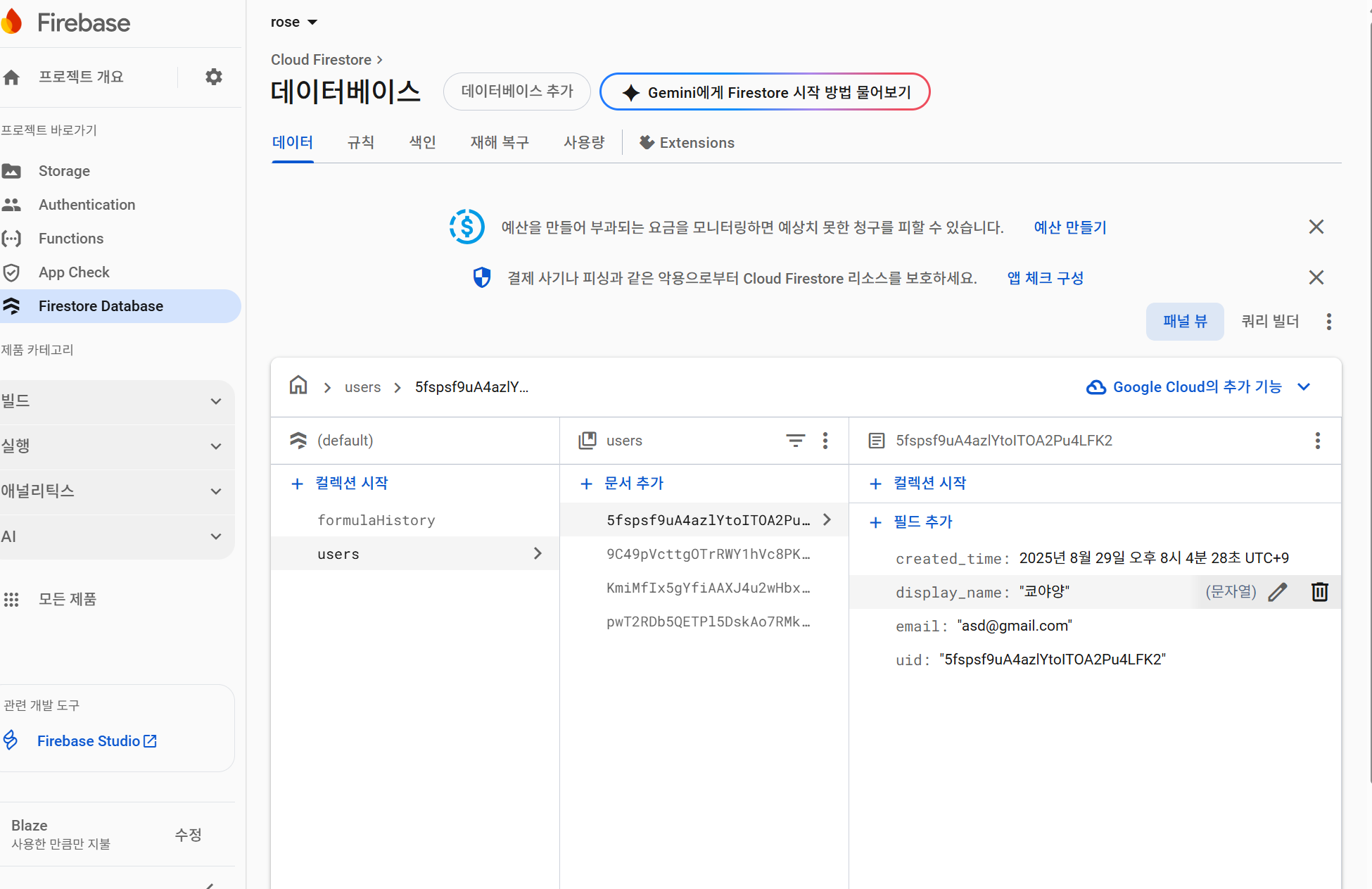Click Cloud Firestore breadcrumb link
The image size is (1372, 889).
tap(321, 60)
